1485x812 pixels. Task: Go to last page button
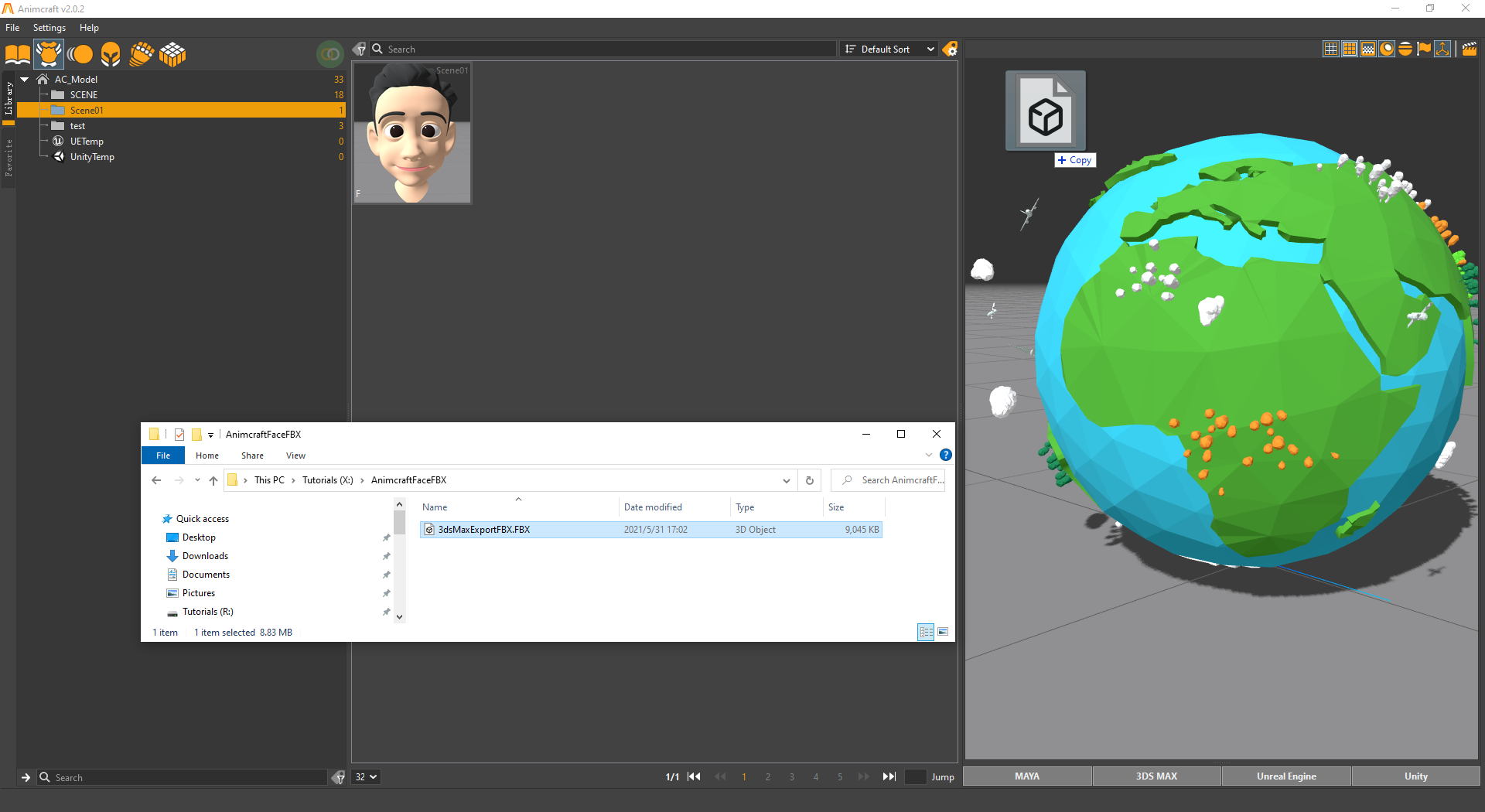[x=889, y=777]
